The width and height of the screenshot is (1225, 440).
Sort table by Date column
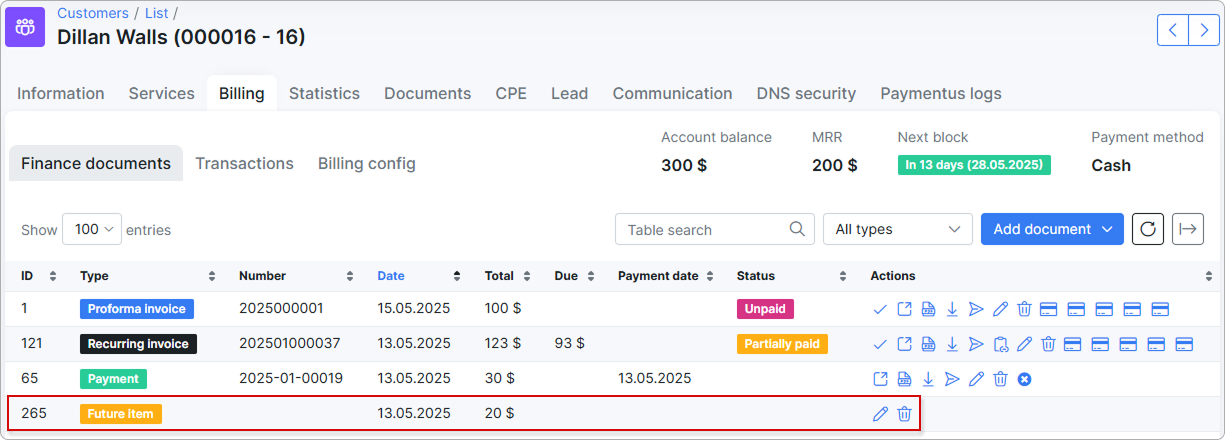(x=419, y=276)
